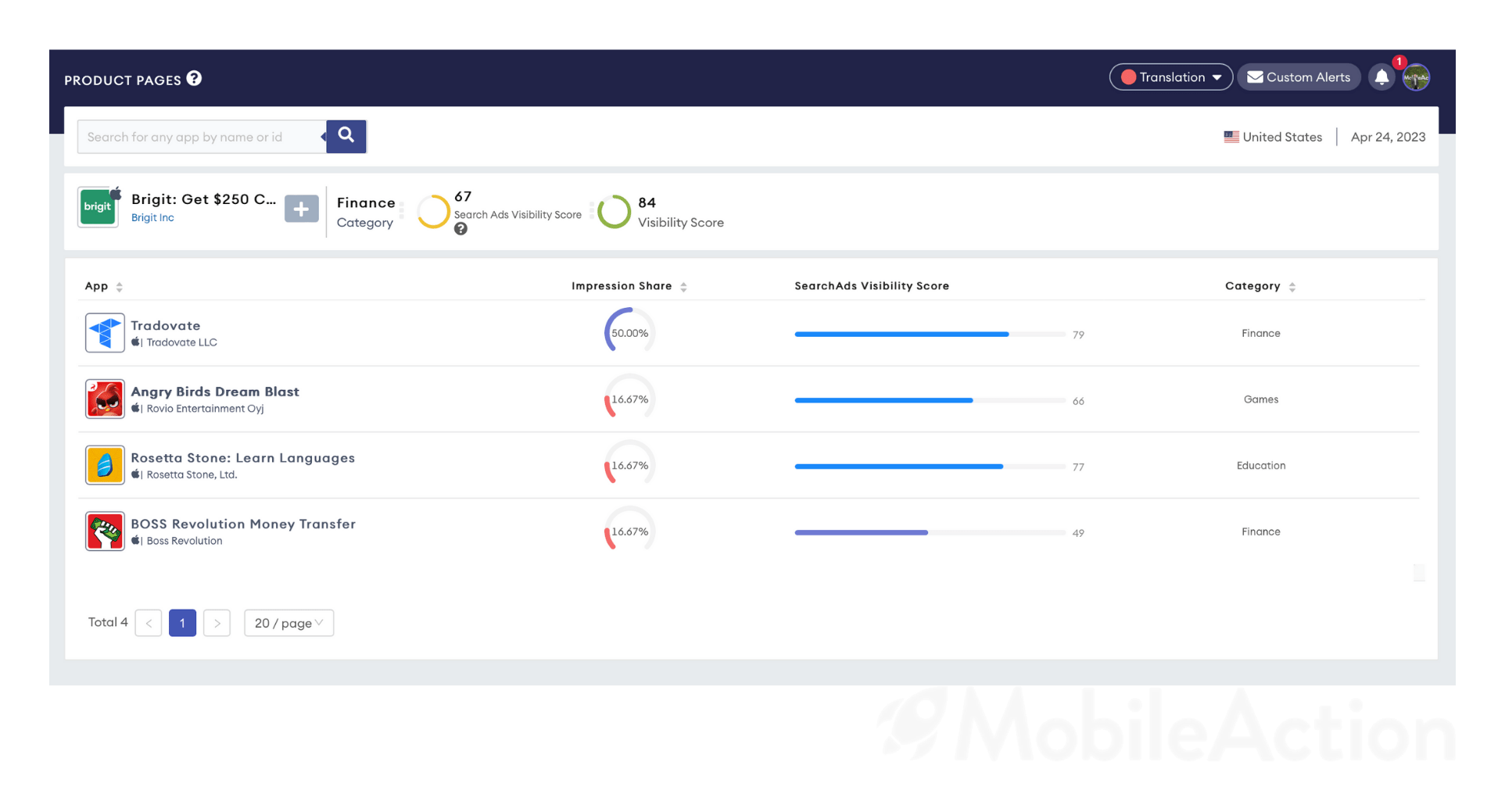Click the United States flag icon
Image resolution: width=1505 pixels, height=812 pixels.
click(x=1231, y=137)
